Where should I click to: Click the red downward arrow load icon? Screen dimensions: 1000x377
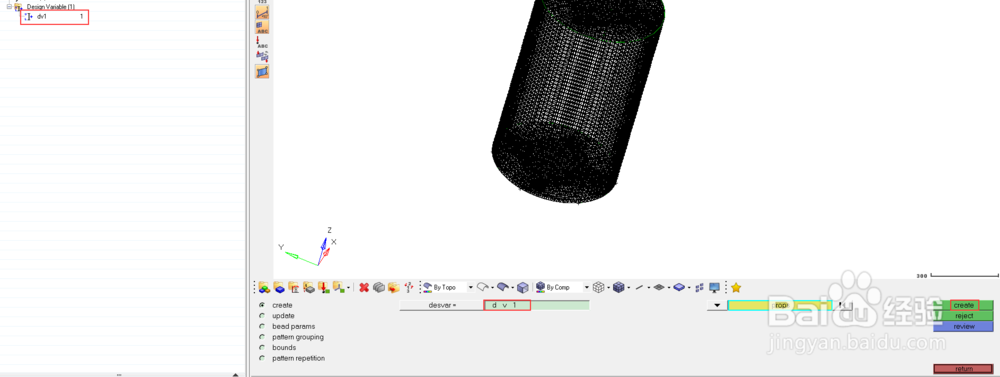(x=323, y=288)
